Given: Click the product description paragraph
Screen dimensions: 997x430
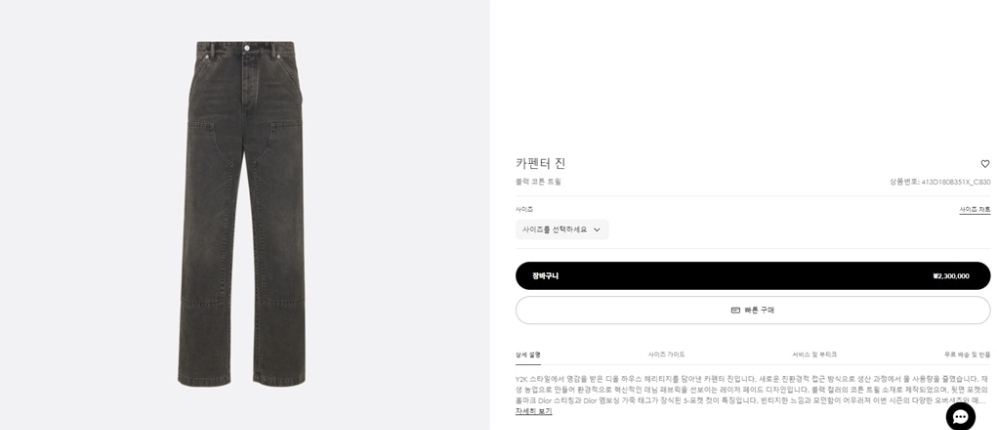Looking at the screenshot, I should pyautogui.click(x=753, y=389).
